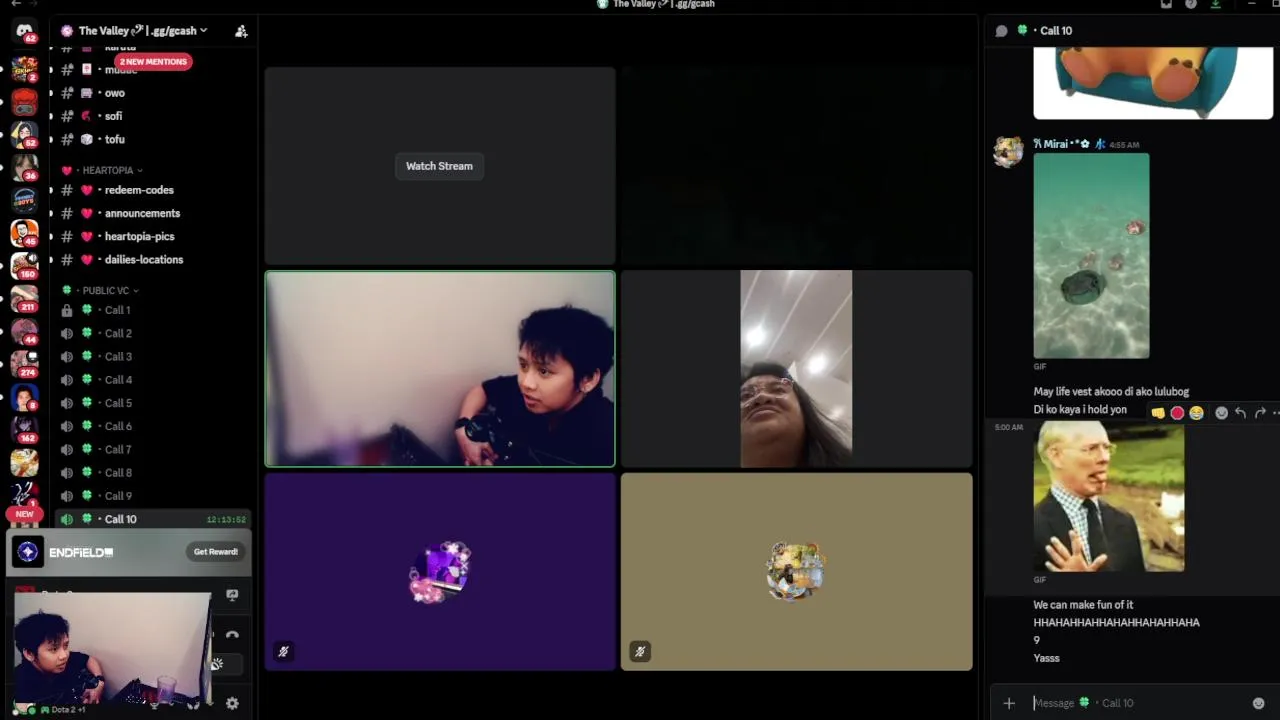This screenshot has width=1280, height=720.
Task: Select the tan avatar participant tile
Action: [796, 572]
